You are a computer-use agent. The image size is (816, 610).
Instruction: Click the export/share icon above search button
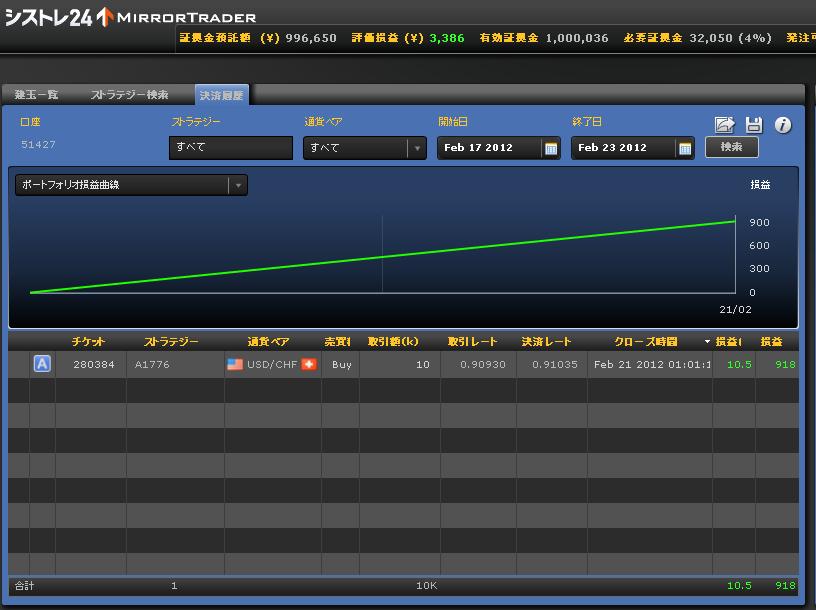pyautogui.click(x=725, y=125)
